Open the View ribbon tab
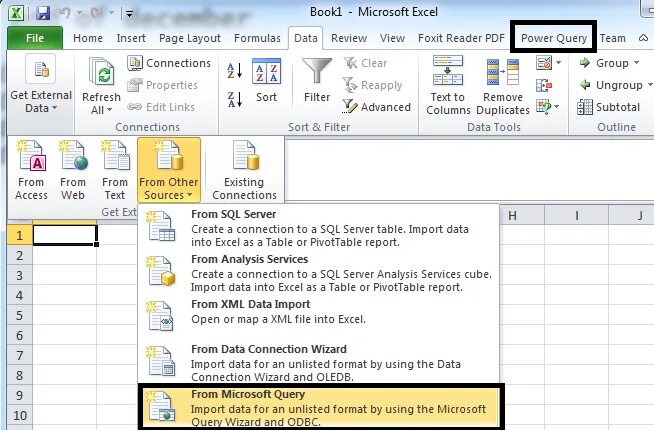 [x=392, y=38]
